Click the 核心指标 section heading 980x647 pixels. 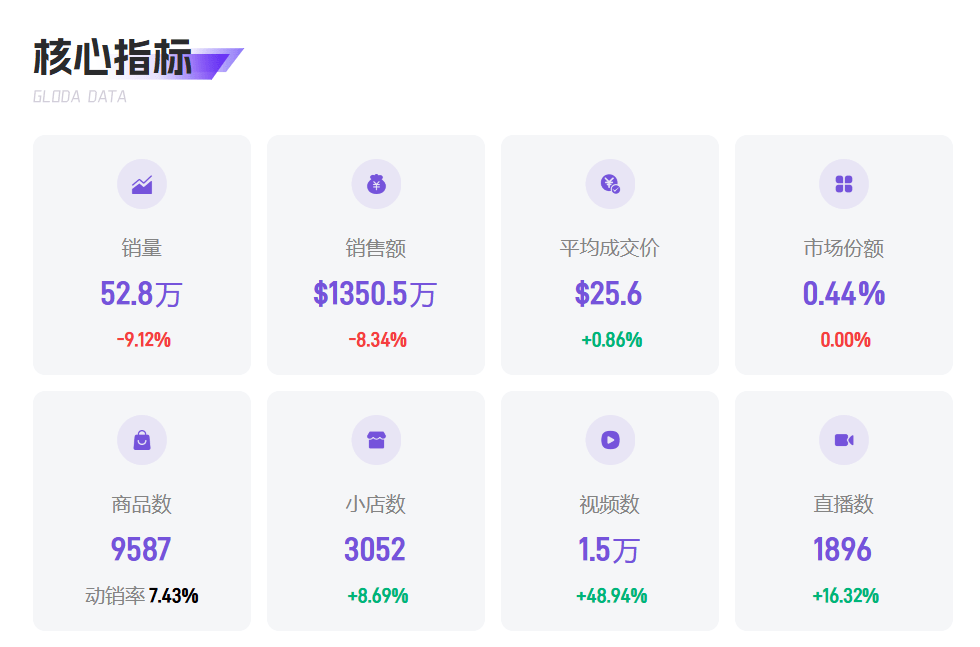pyautogui.click(x=113, y=59)
